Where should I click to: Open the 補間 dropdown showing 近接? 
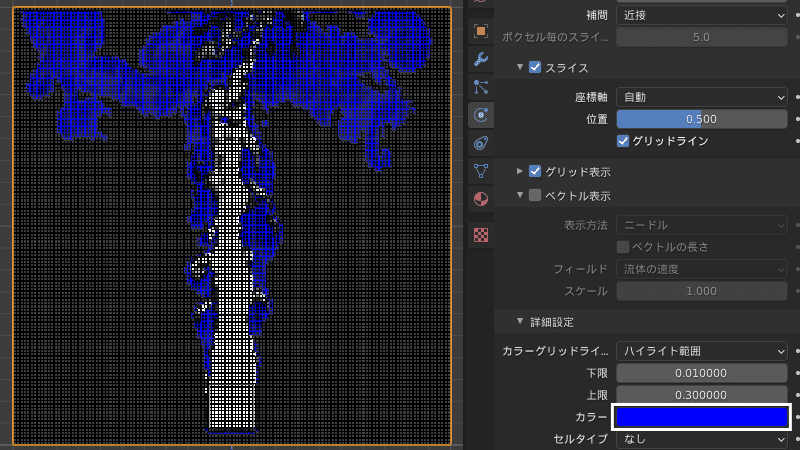point(702,15)
